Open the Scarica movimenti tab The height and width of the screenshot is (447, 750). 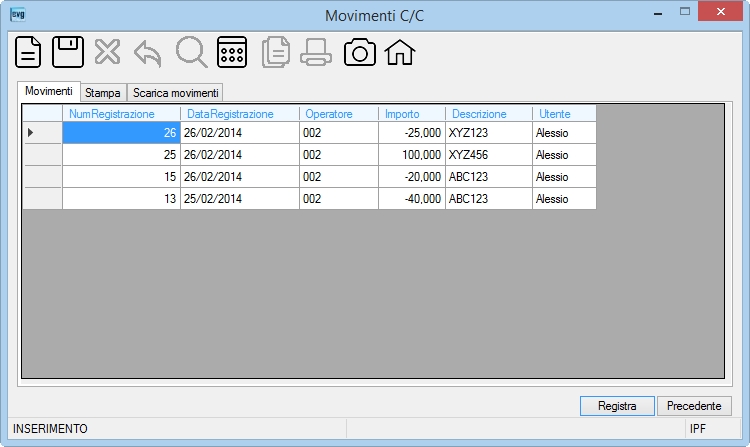[x=176, y=92]
